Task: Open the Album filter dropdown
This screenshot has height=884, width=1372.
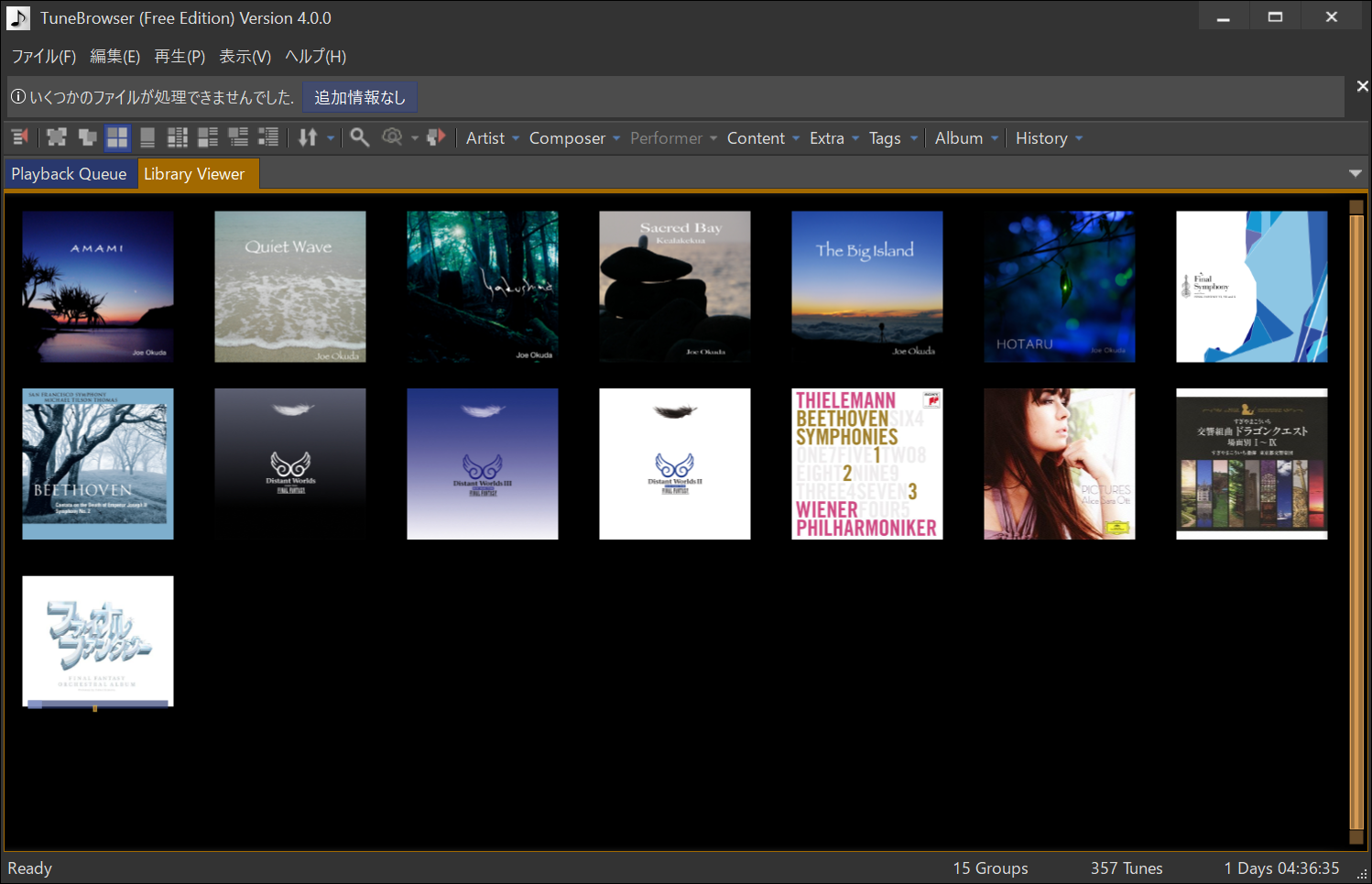Action: [x=966, y=138]
